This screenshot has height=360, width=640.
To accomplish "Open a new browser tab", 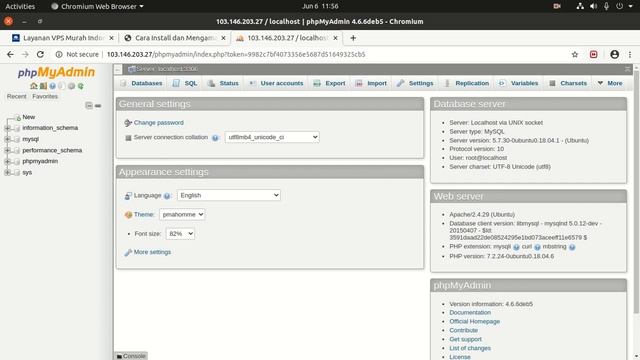I will [353, 38].
